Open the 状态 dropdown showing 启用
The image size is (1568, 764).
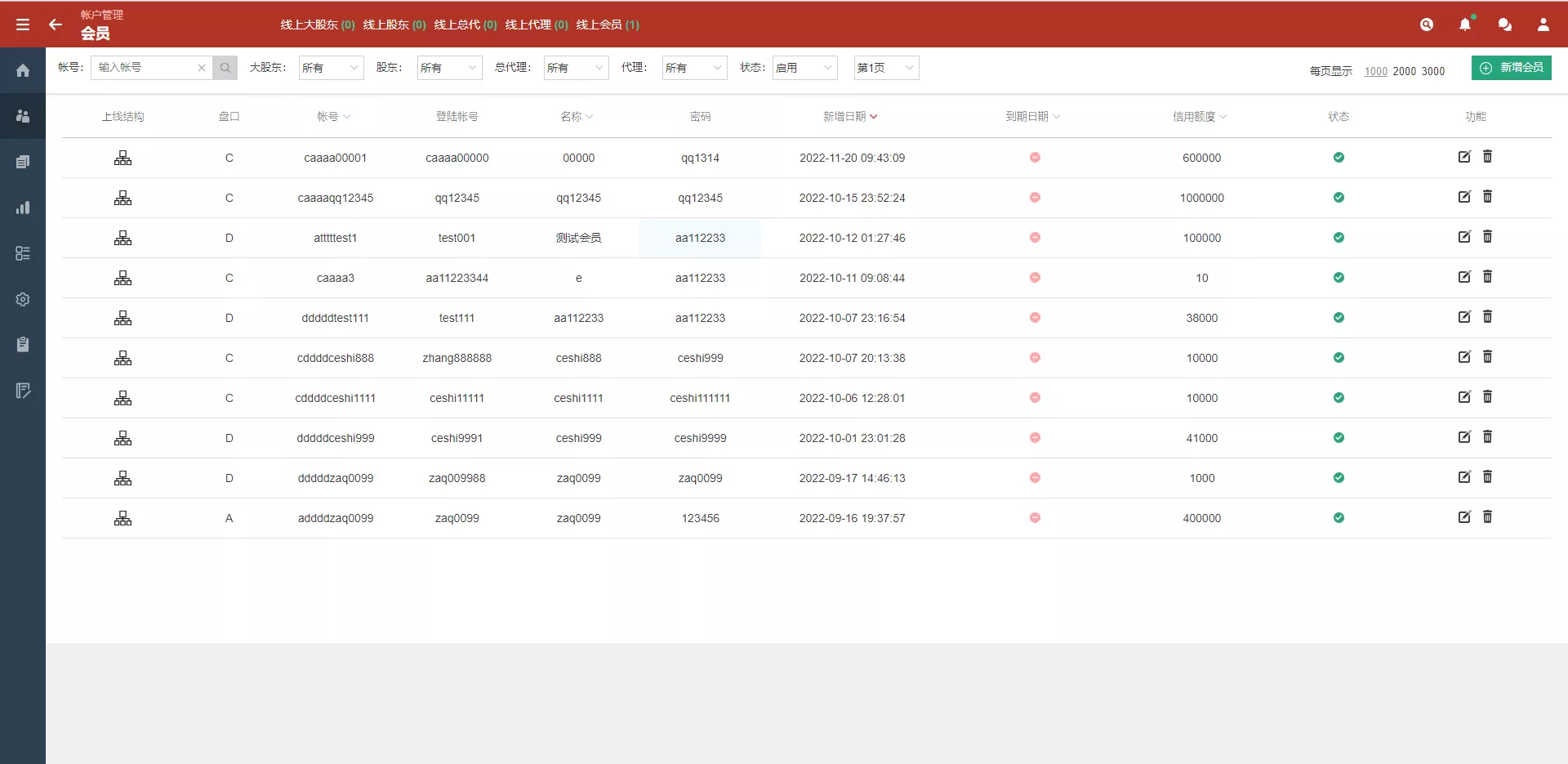click(x=804, y=68)
